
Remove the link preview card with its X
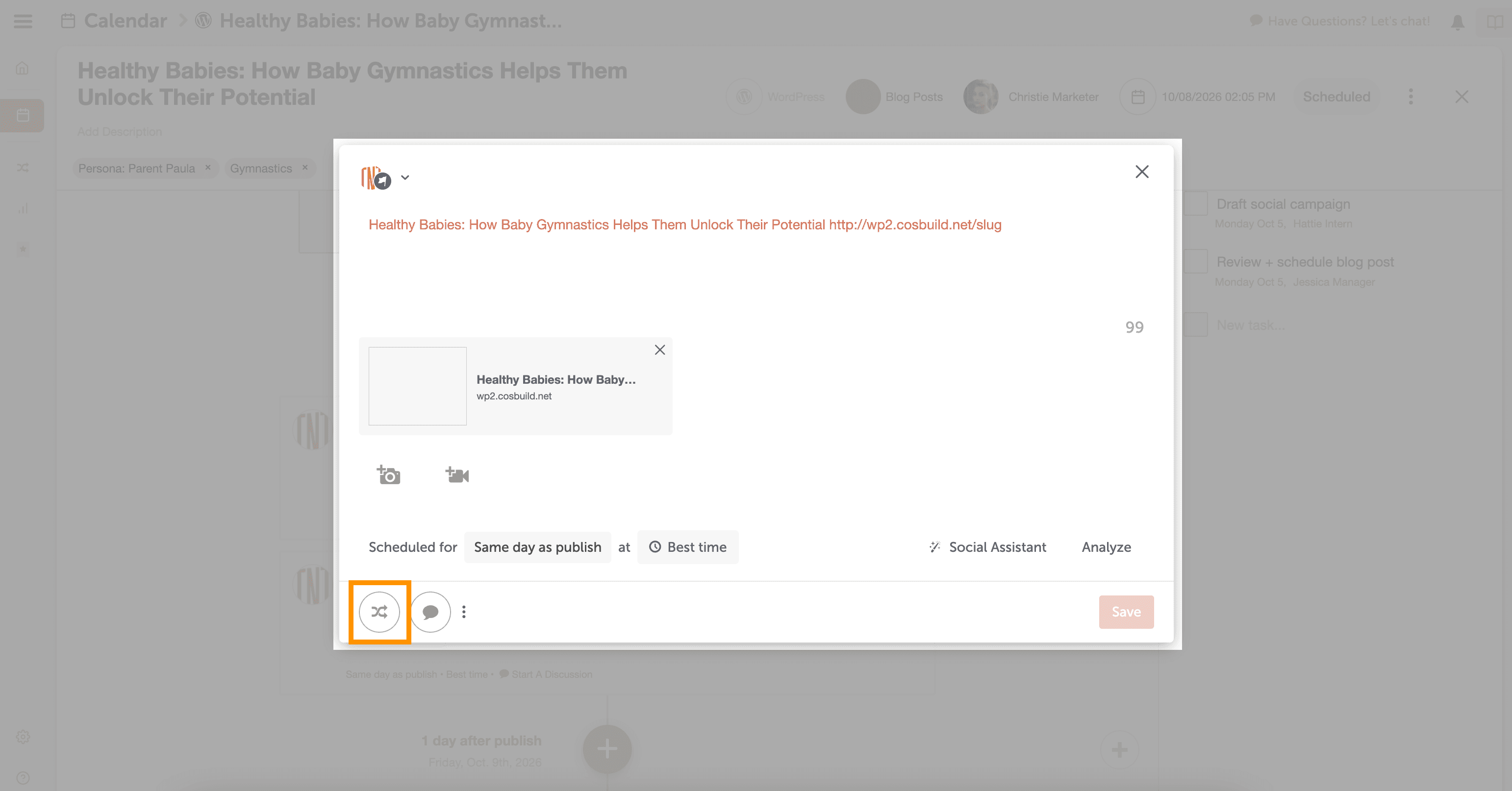pyautogui.click(x=660, y=350)
